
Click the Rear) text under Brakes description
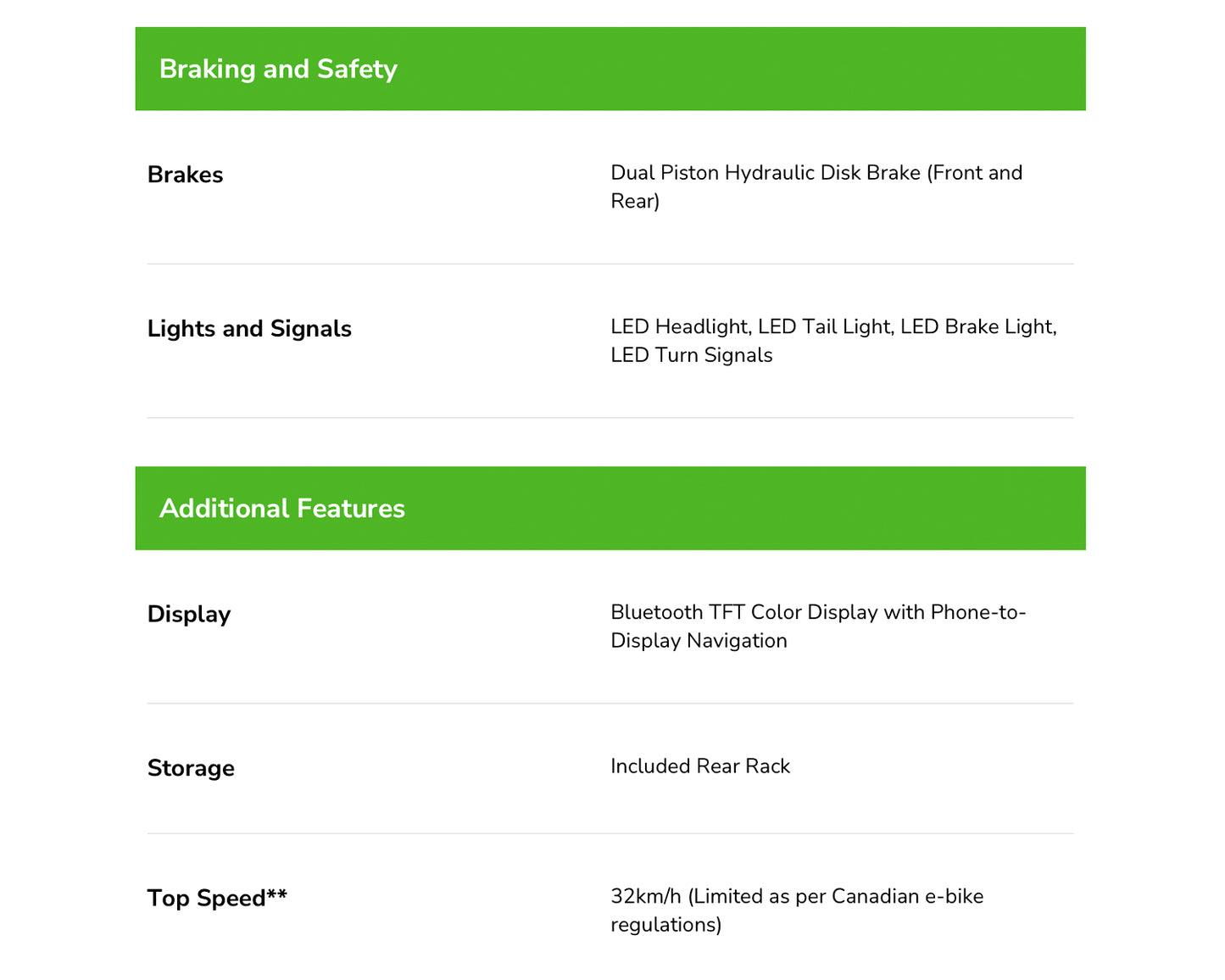[635, 201]
